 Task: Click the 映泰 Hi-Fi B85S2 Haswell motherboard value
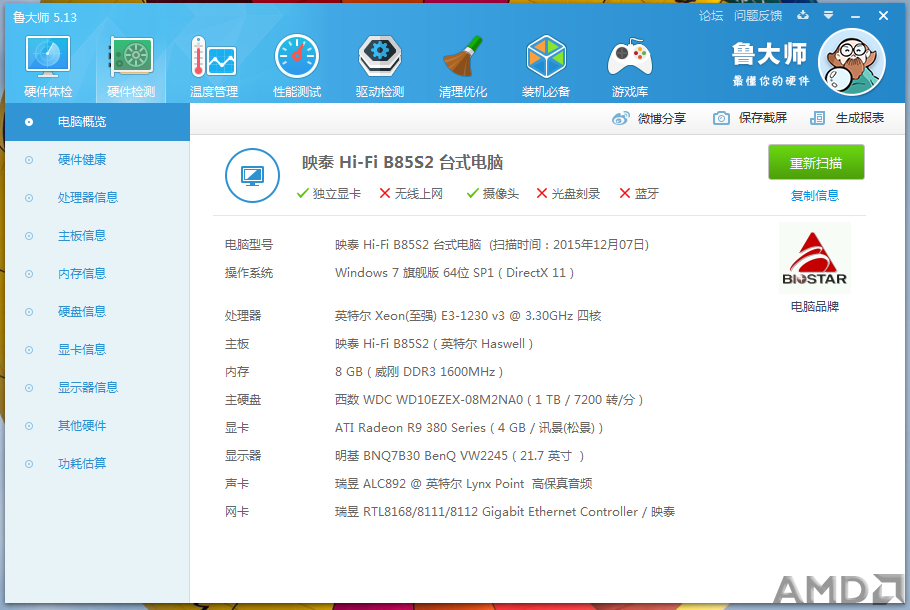(434, 344)
